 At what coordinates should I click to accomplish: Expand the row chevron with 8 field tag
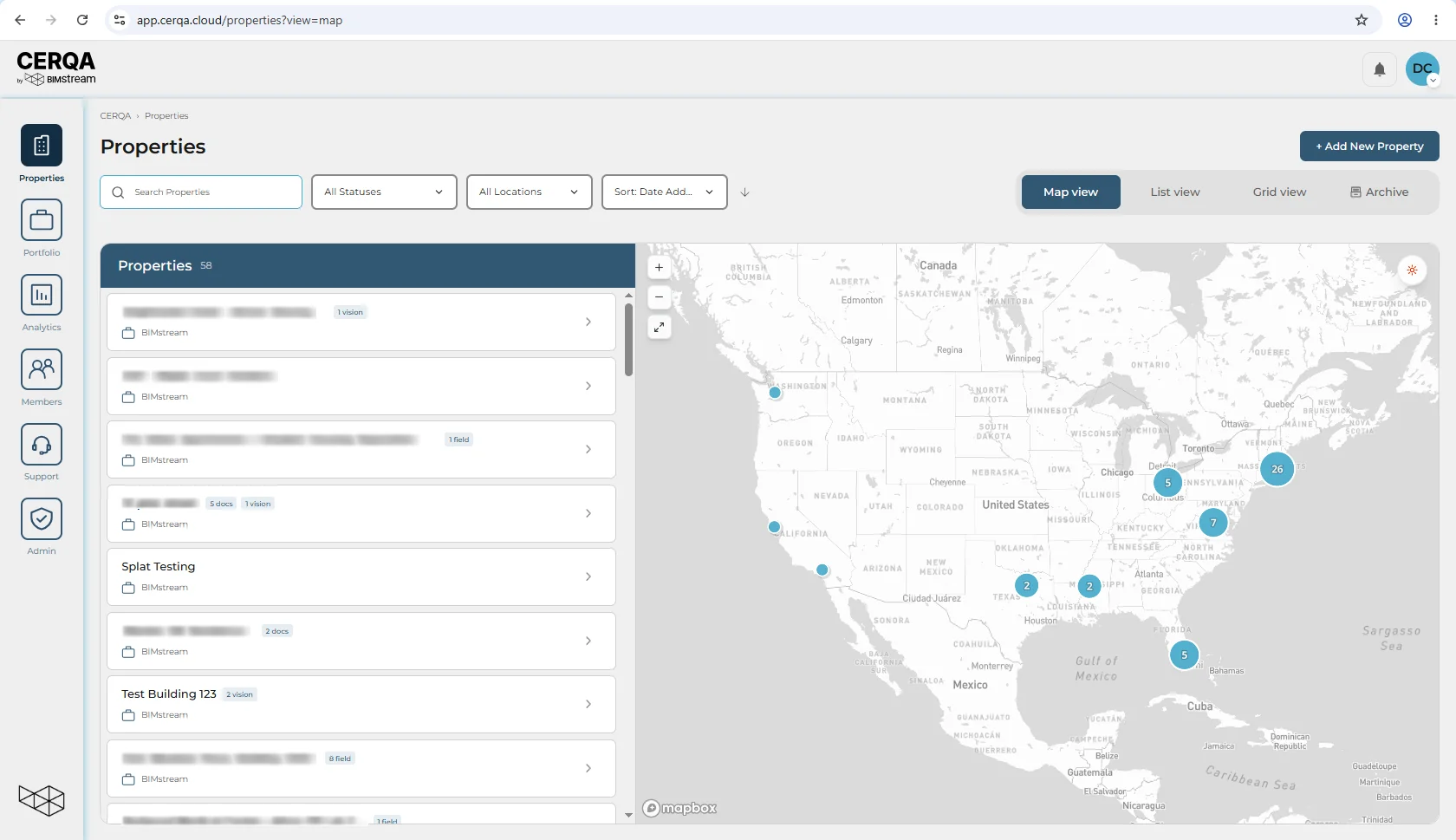point(588,769)
